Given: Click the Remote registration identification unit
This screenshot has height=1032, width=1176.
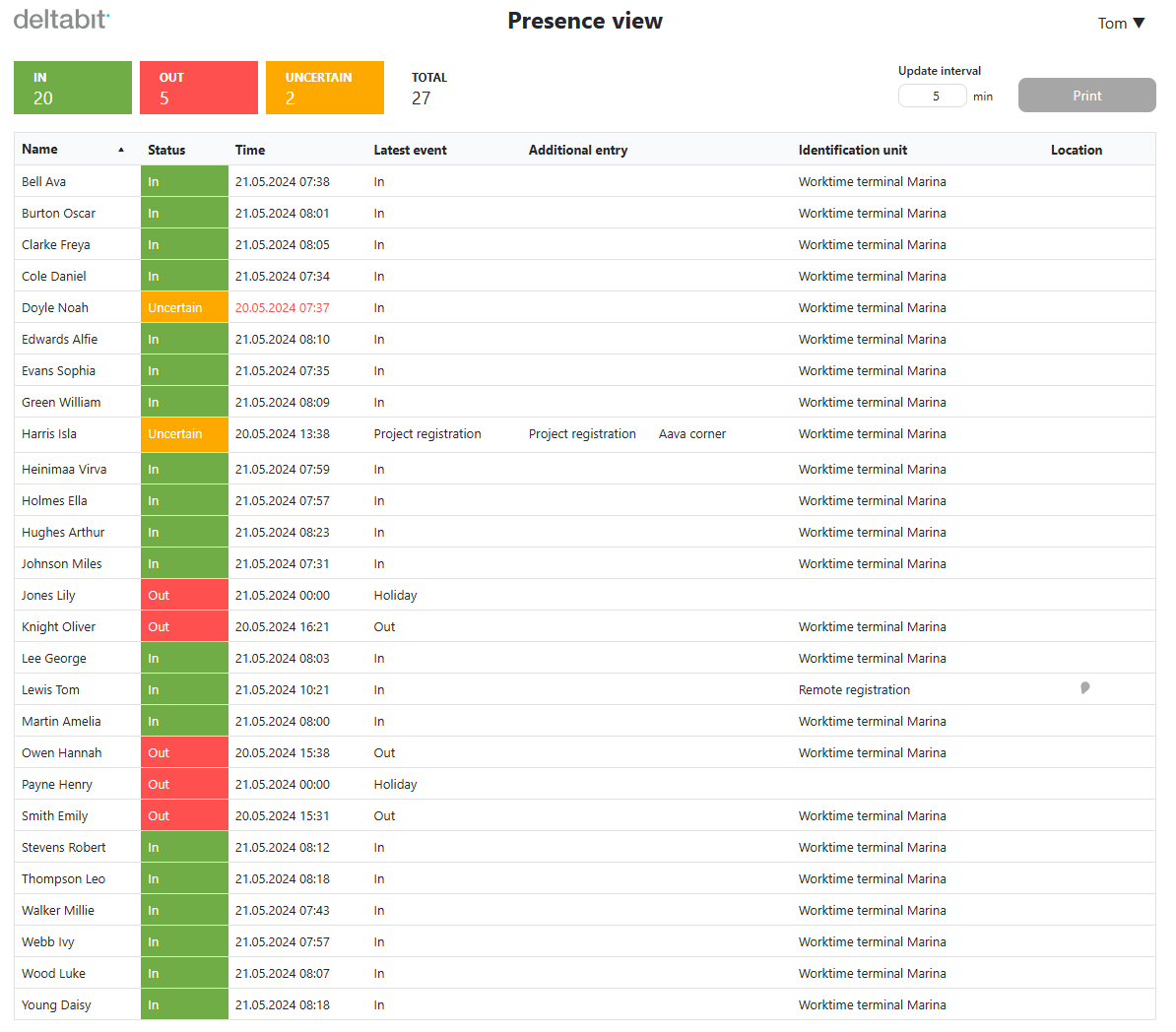Looking at the screenshot, I should point(854,689).
